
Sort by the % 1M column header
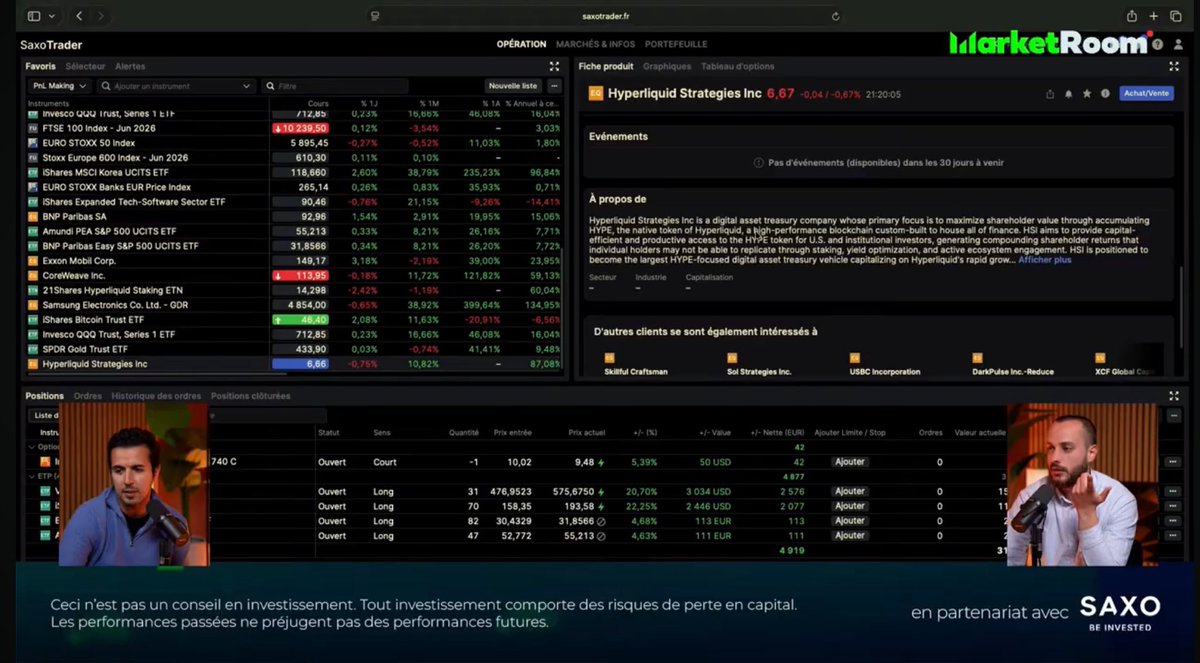[429, 103]
